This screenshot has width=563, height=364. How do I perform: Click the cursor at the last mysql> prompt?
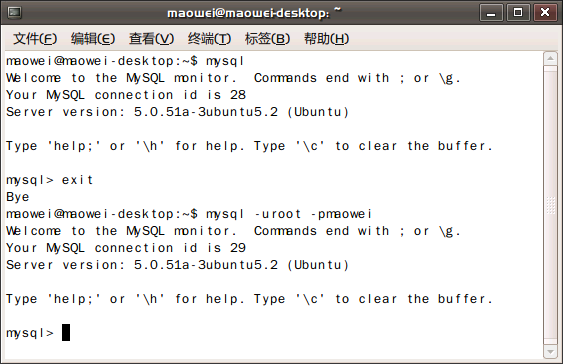click(x=66, y=332)
